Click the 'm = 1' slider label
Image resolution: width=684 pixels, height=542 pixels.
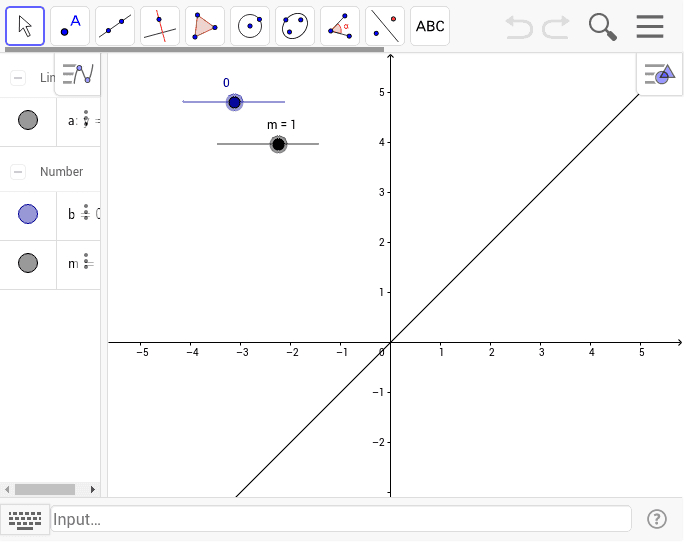[281, 125]
